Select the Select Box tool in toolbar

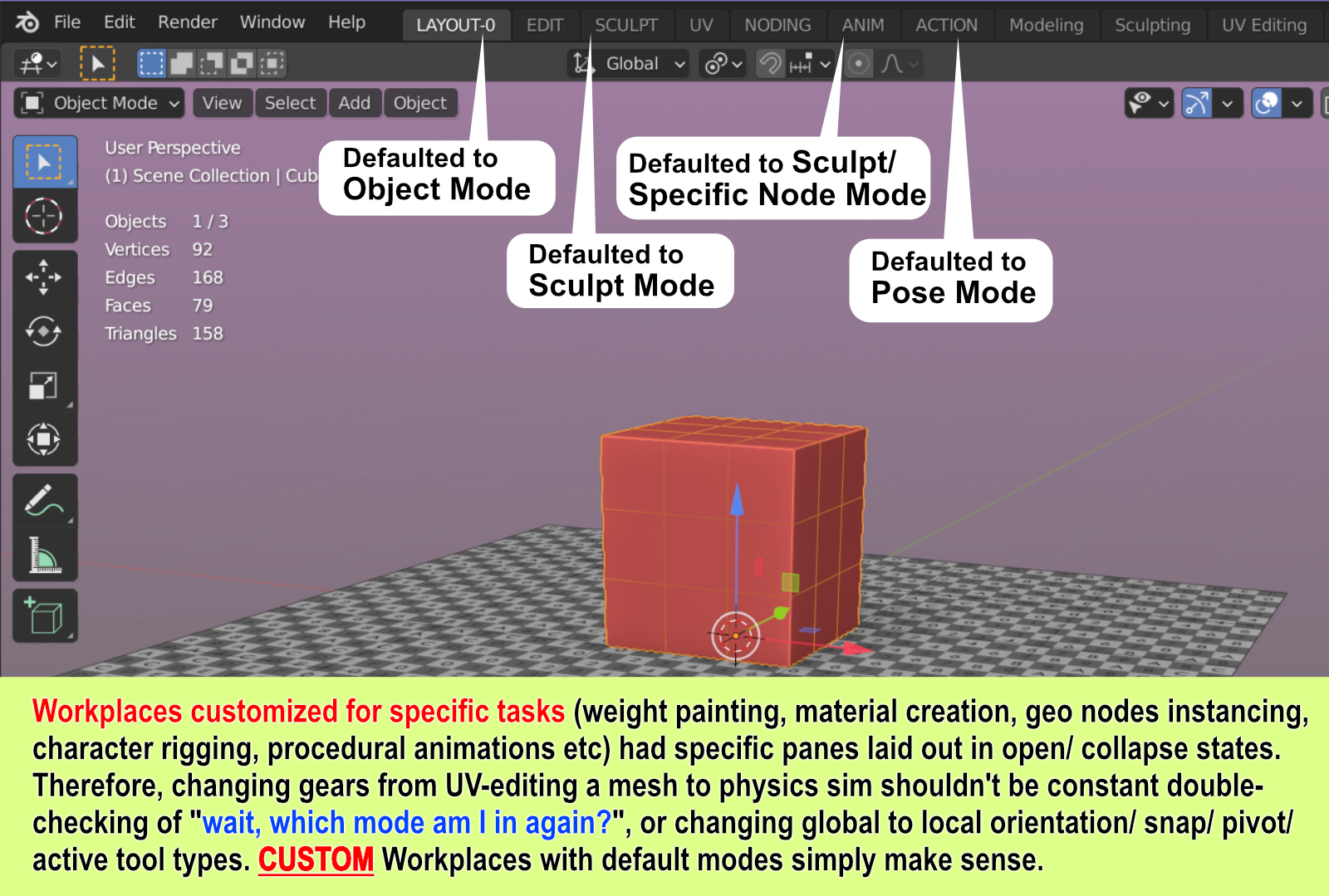click(45, 162)
